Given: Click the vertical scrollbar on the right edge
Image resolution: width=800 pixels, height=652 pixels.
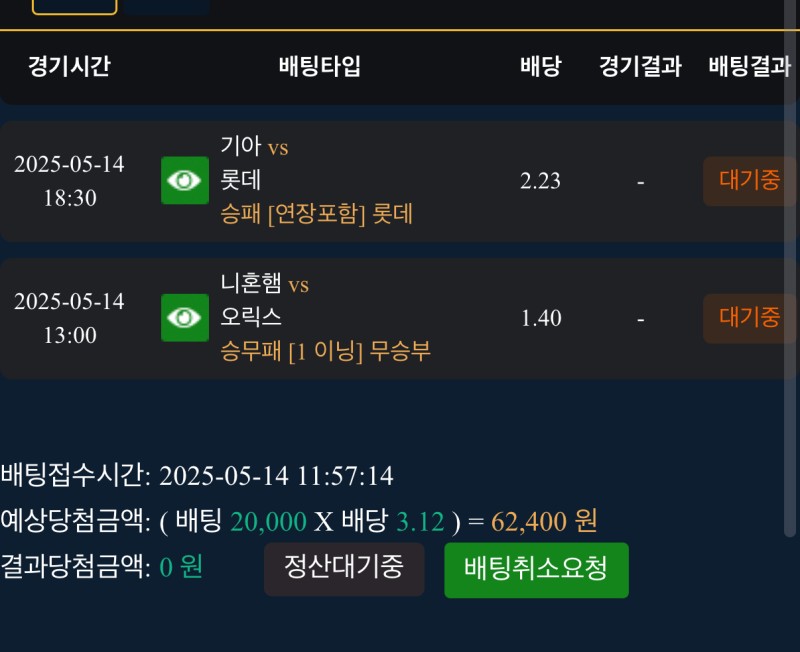Looking at the screenshot, I should pos(794,300).
